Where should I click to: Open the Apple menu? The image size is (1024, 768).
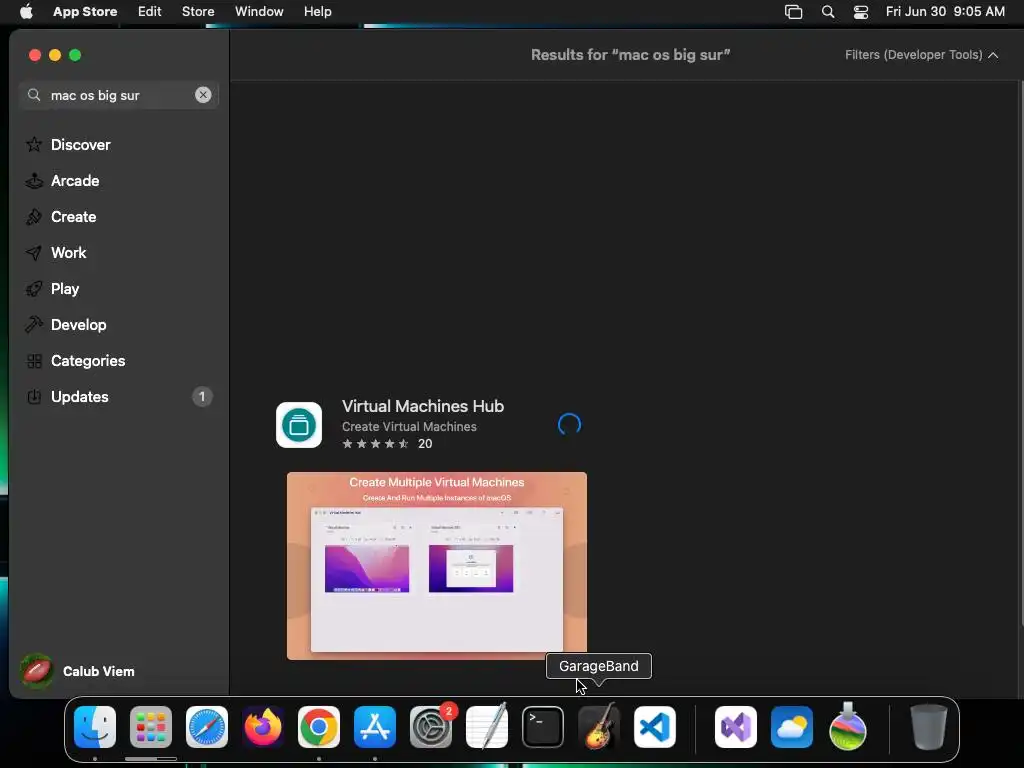coord(26,12)
